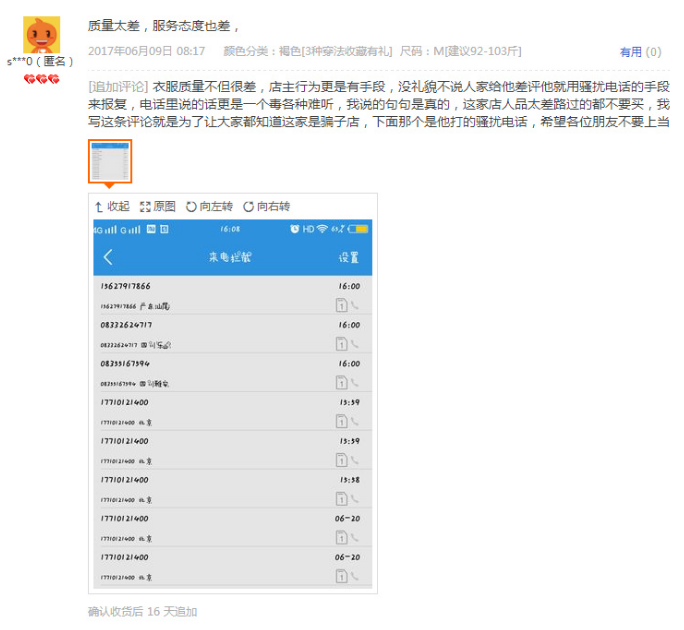Click the [追加评论] label
Image resolution: width=684 pixels, height=630 pixels.
coord(118,87)
